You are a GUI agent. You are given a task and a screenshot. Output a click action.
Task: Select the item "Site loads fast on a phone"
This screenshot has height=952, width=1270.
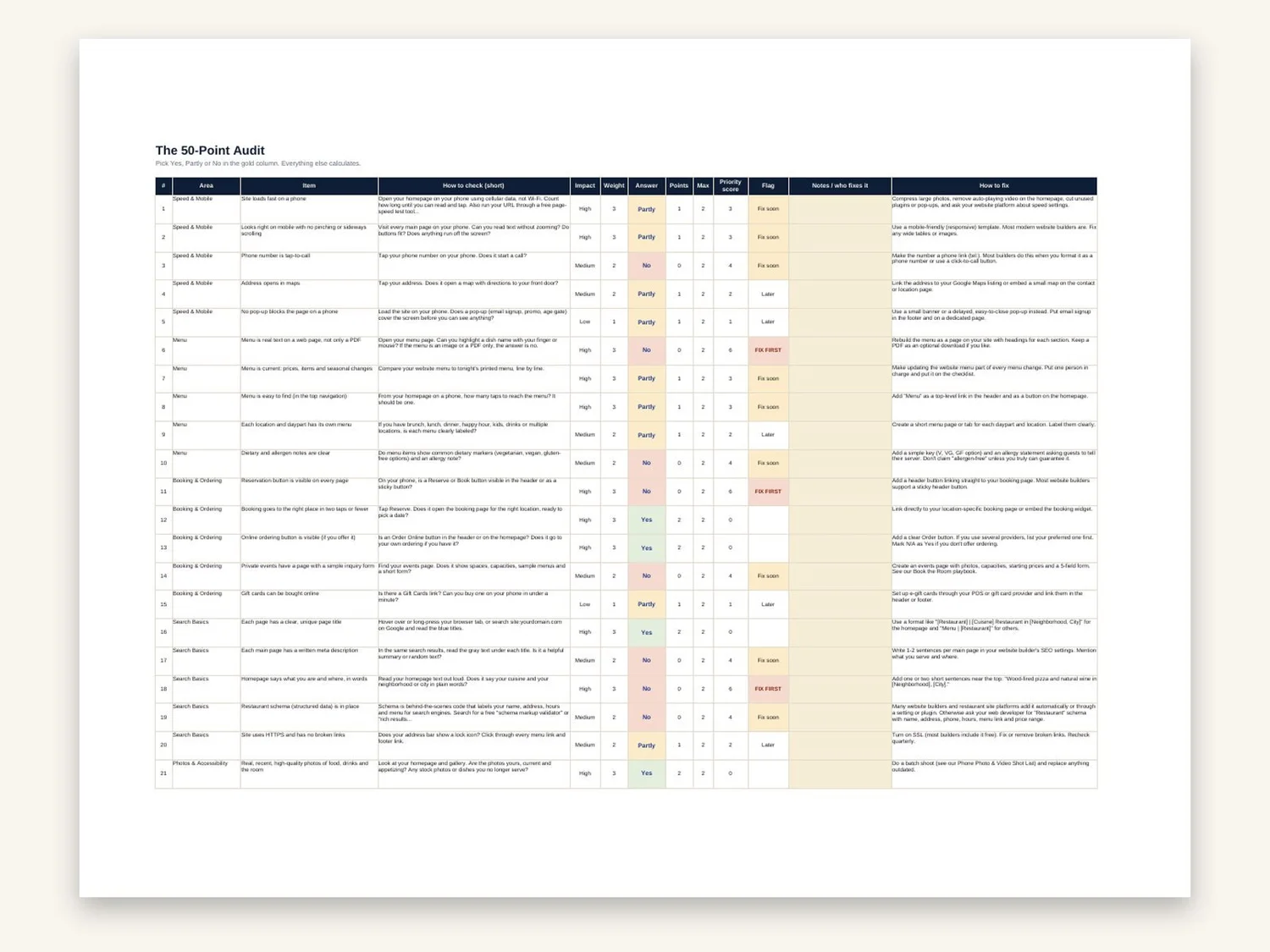click(273, 199)
